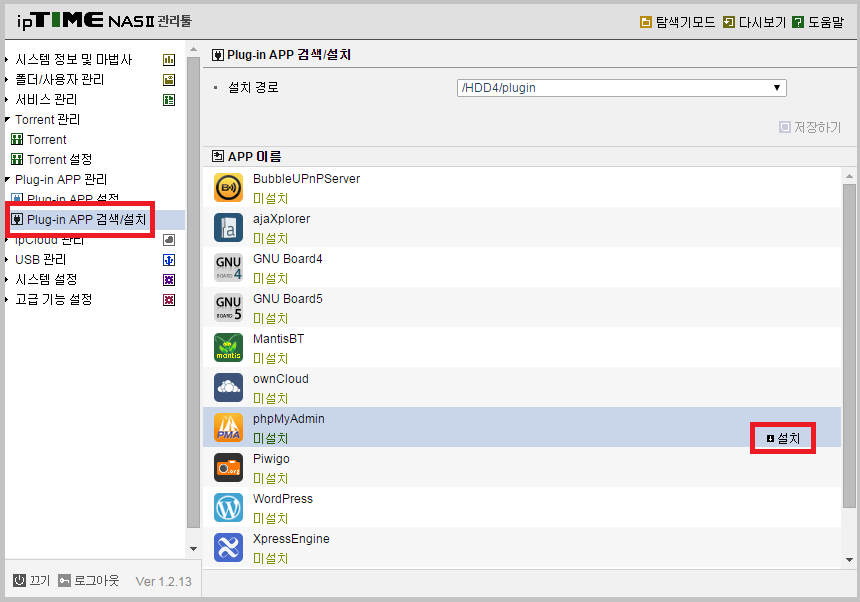Select XpressEngine app name
The width and height of the screenshot is (860, 602).
(x=291, y=539)
